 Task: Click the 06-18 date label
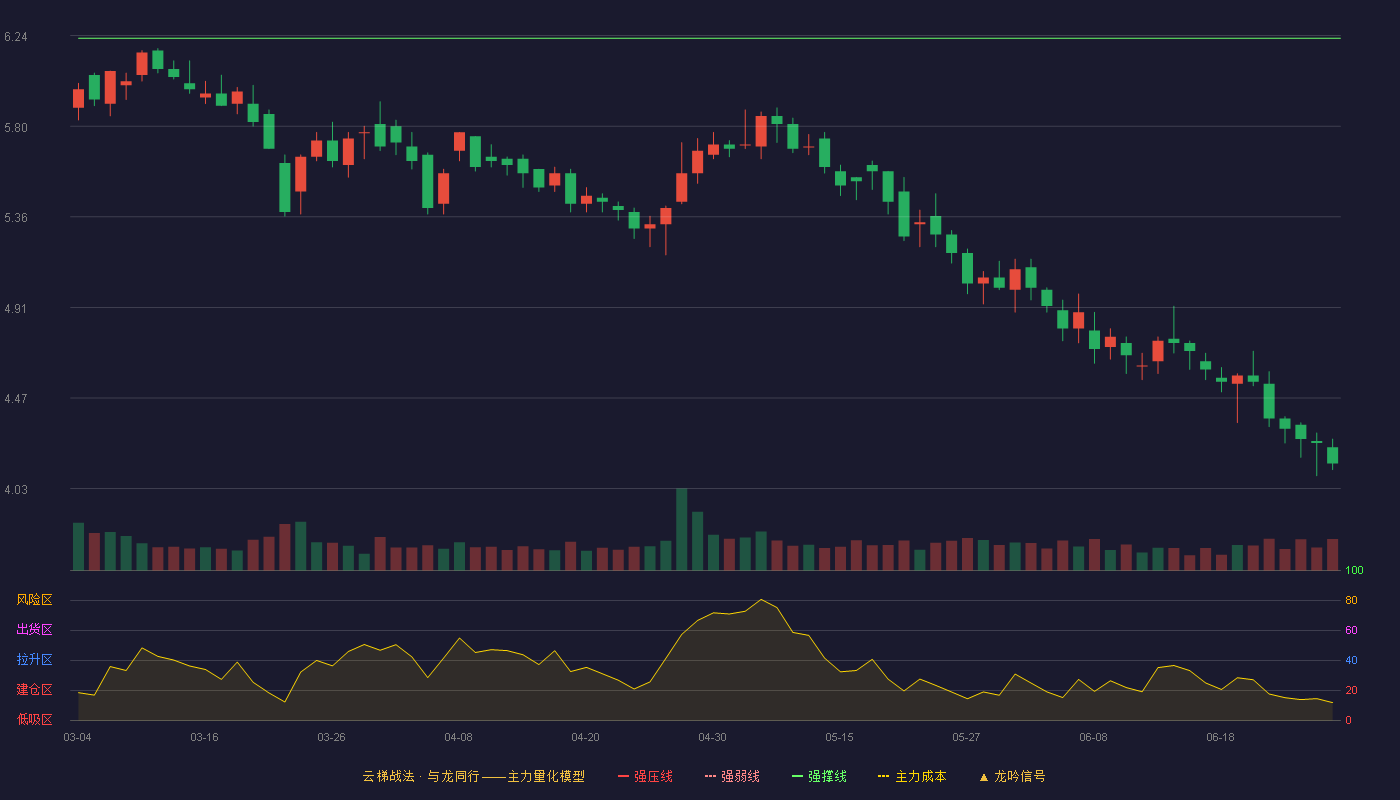[1220, 737]
